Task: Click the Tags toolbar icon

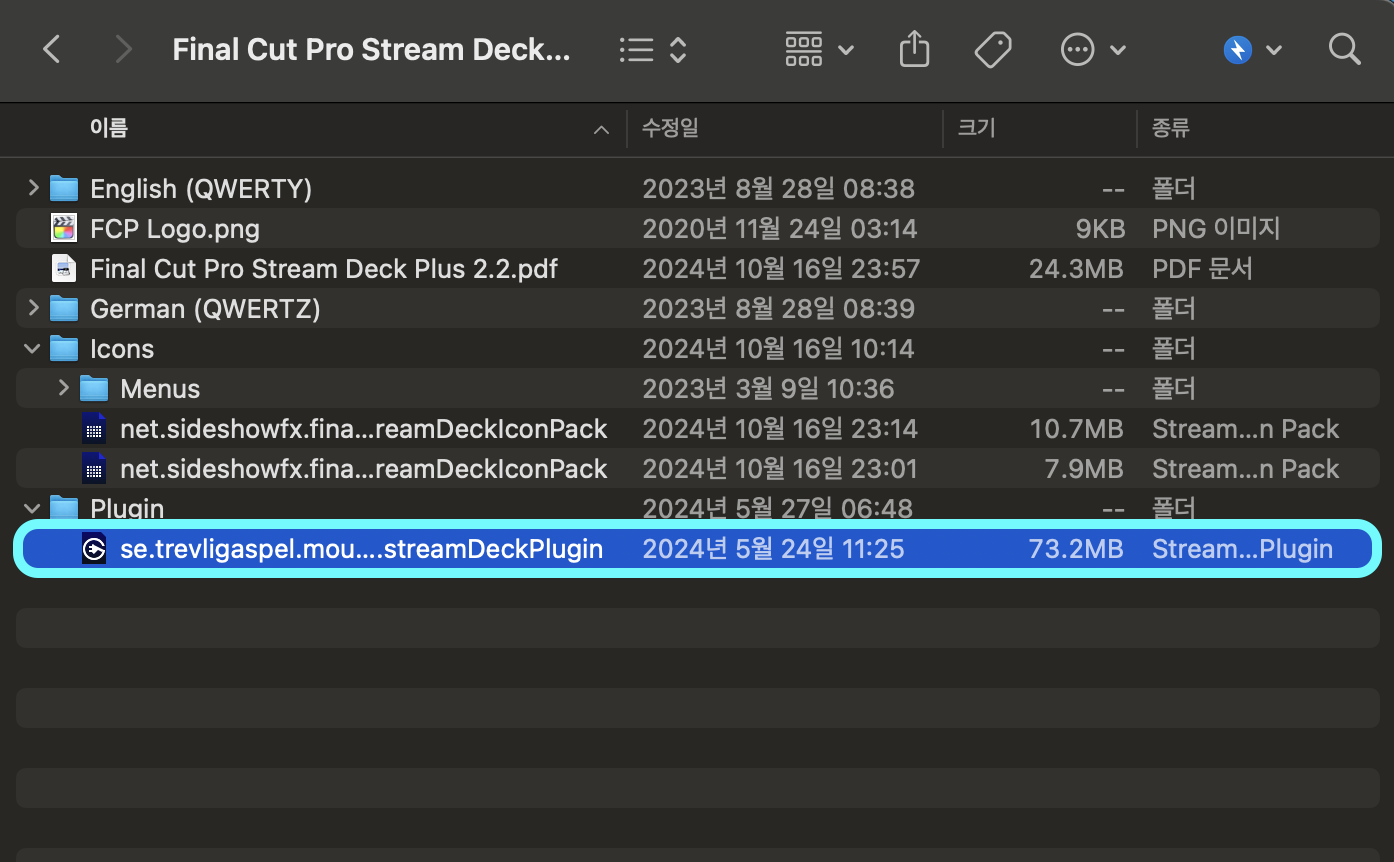Action: tap(993, 49)
